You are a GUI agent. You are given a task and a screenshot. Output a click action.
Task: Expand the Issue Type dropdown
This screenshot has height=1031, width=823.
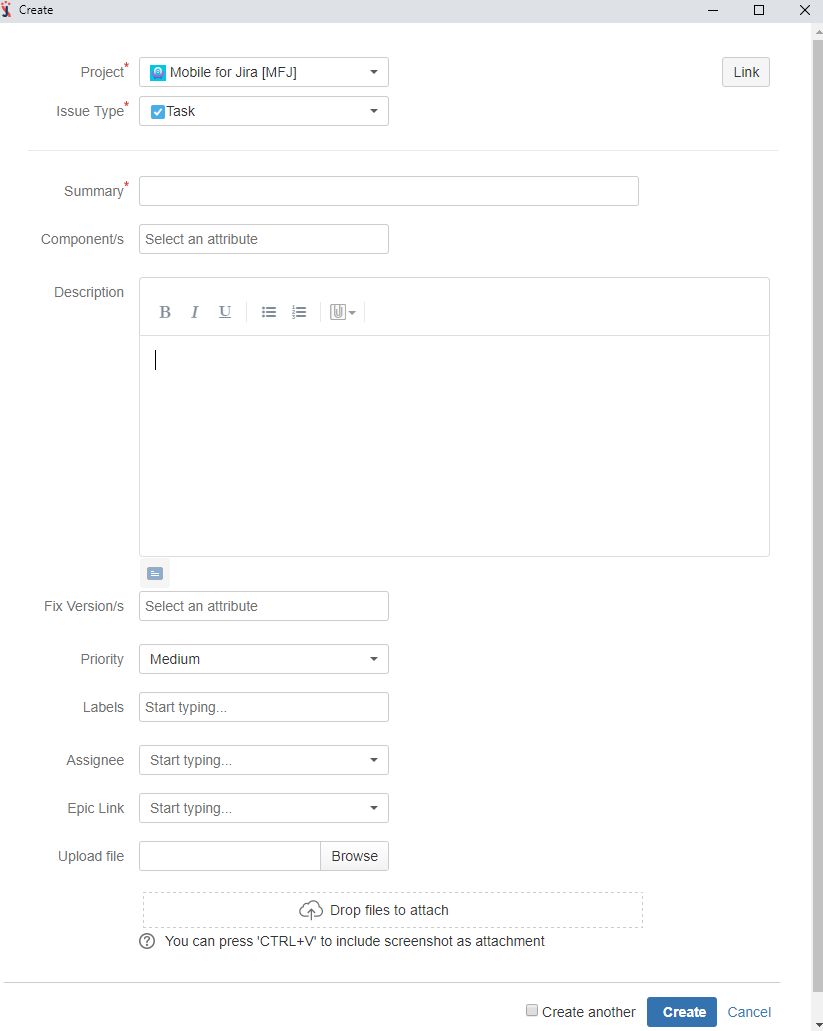click(x=264, y=111)
